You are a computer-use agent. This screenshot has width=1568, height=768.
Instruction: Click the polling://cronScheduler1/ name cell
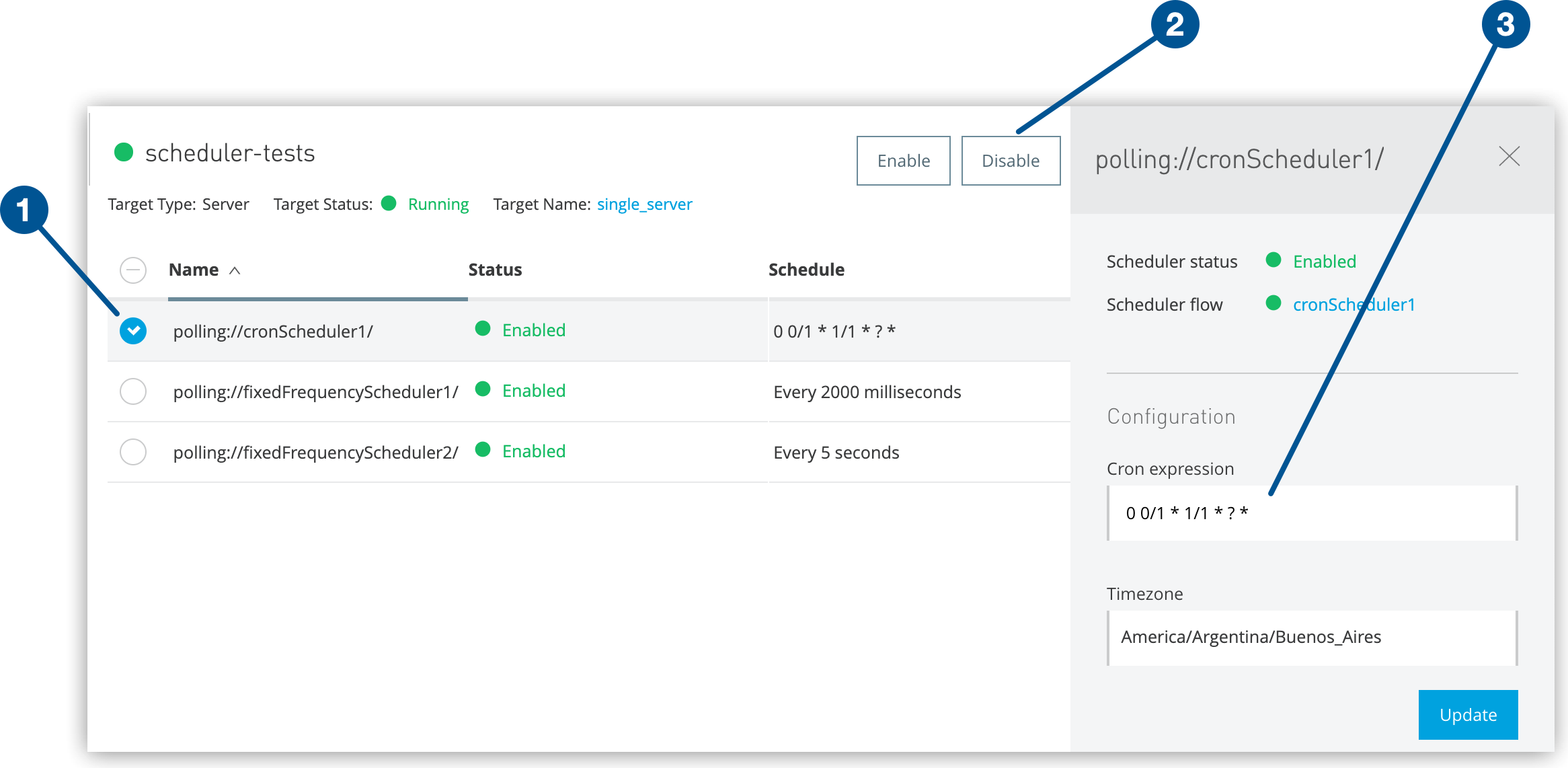click(273, 332)
